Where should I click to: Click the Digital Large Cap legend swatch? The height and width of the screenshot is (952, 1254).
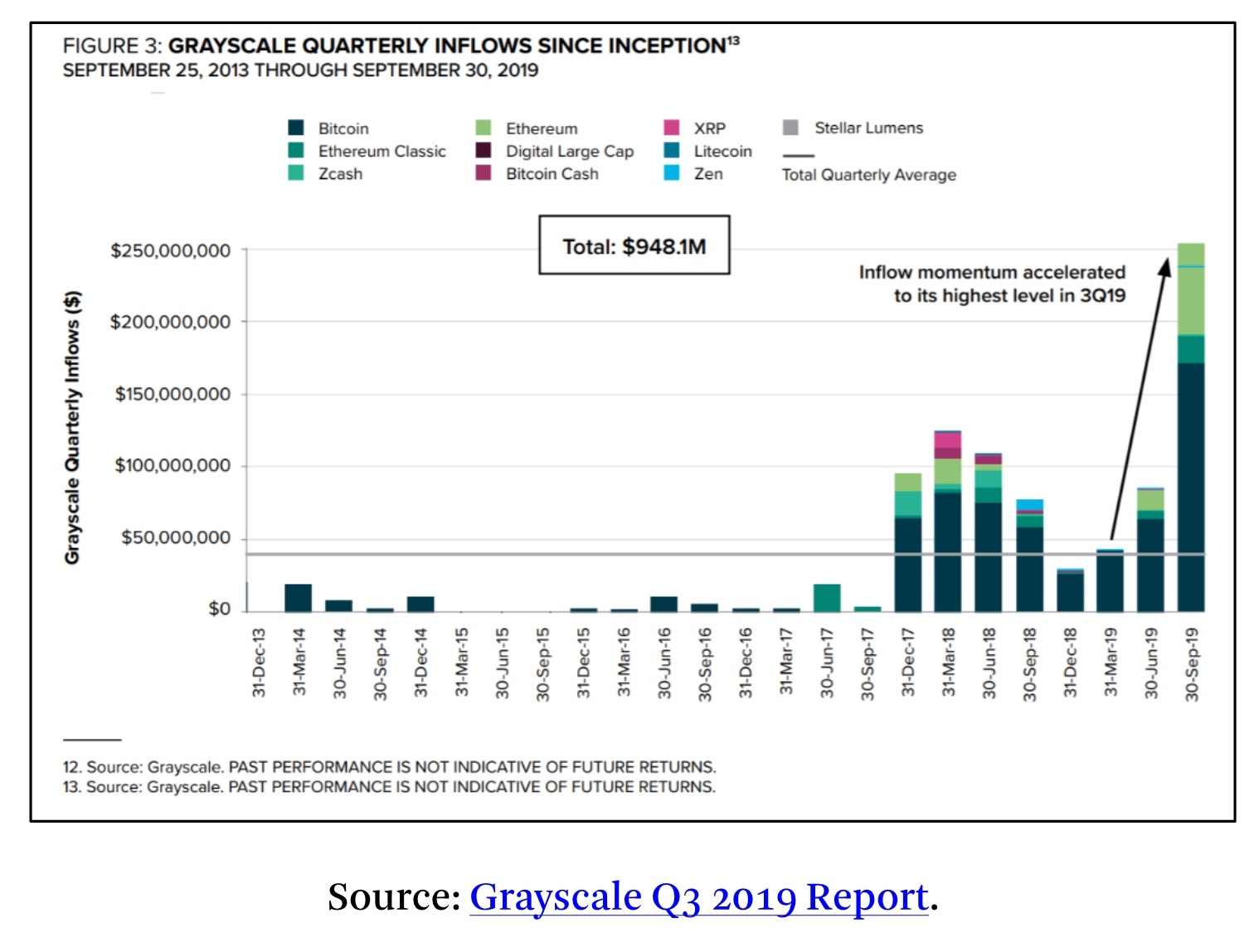(484, 150)
